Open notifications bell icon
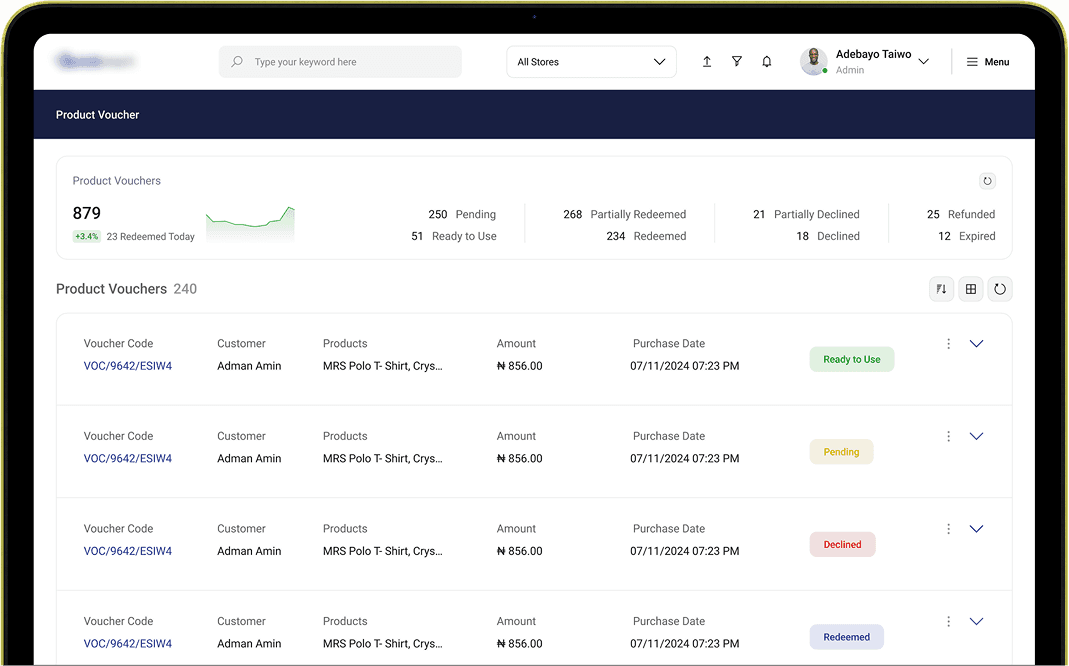The width and height of the screenshot is (1069, 666). pyautogui.click(x=767, y=61)
